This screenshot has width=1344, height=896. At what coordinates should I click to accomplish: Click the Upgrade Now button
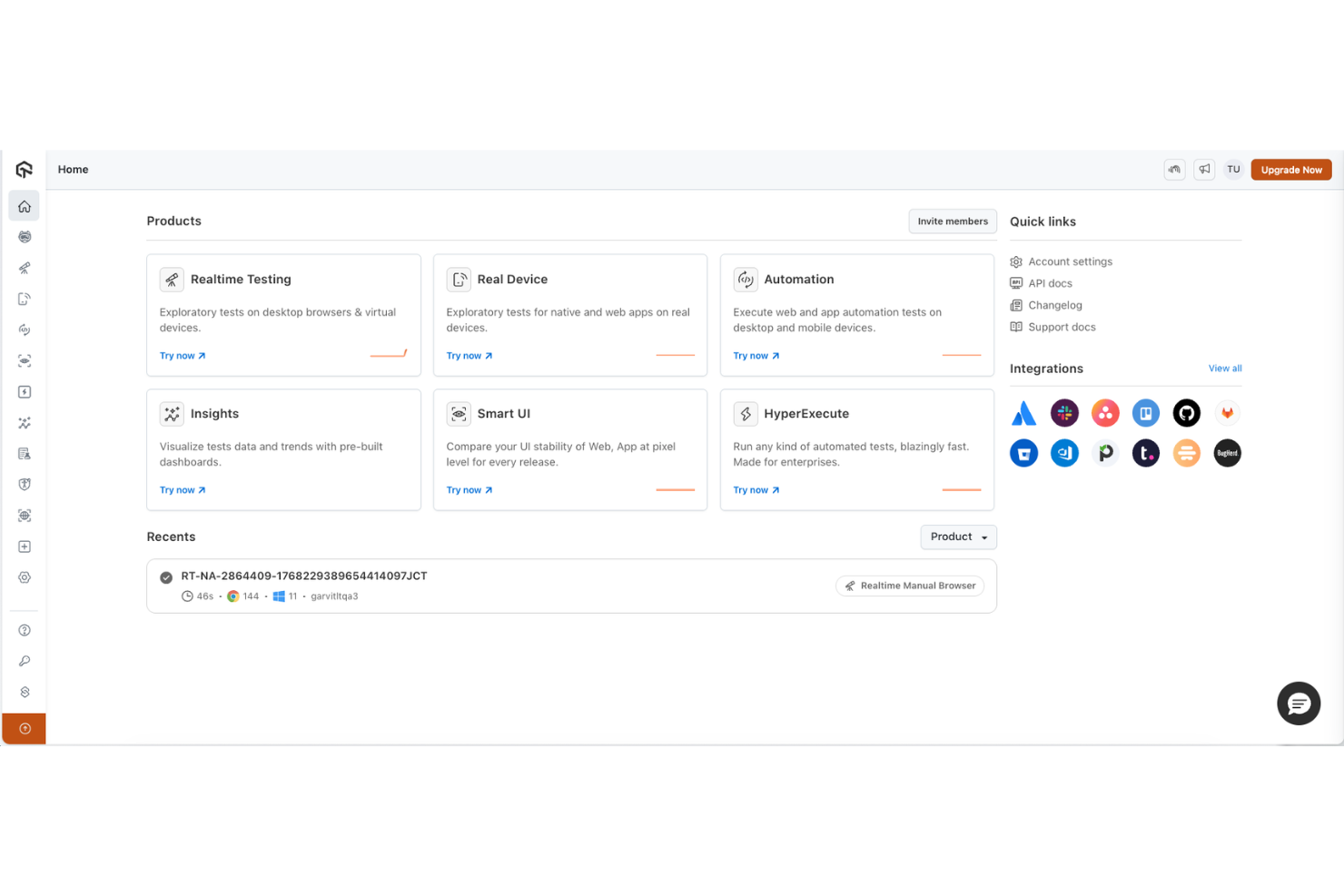point(1291,170)
